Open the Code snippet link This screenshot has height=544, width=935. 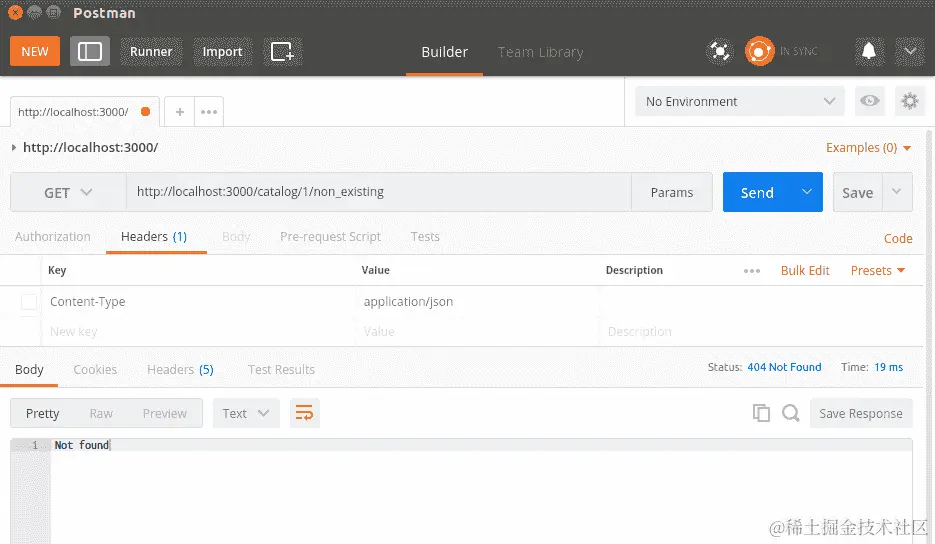898,239
